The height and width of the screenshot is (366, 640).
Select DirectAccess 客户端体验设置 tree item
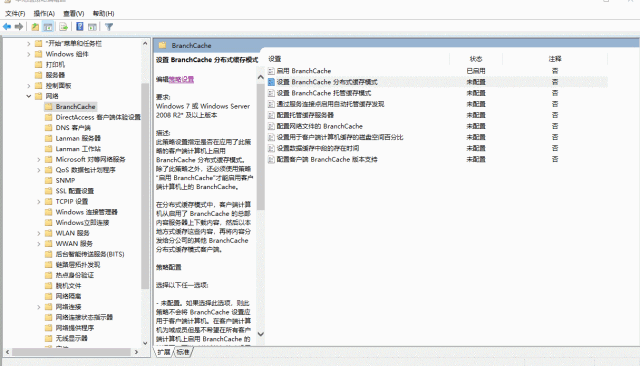tap(98, 117)
